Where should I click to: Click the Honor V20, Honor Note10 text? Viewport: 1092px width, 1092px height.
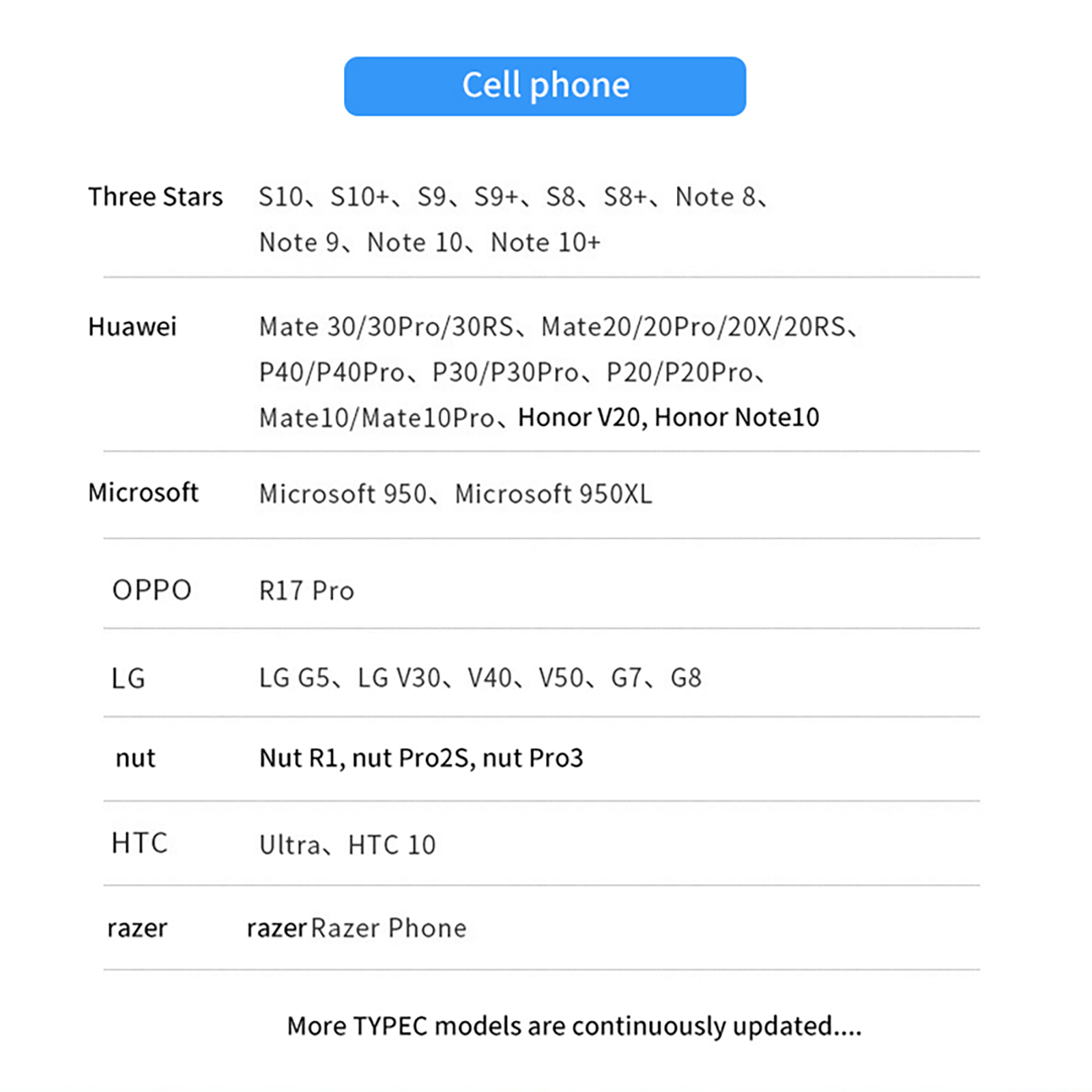(668, 417)
